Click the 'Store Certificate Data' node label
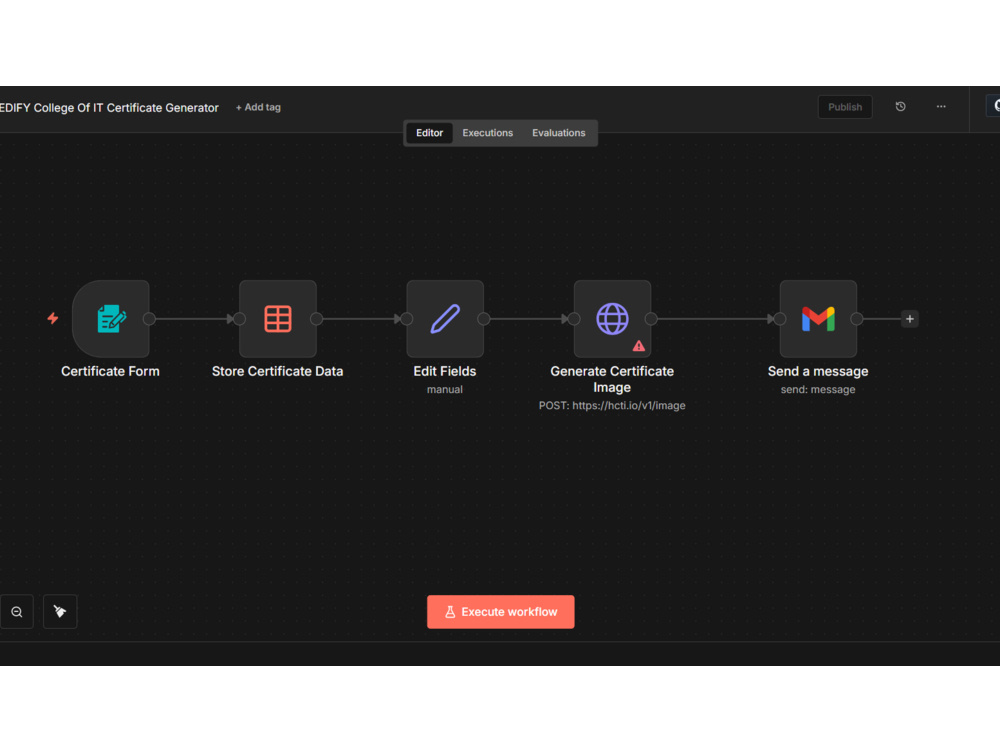The width and height of the screenshot is (1000, 750). point(277,371)
